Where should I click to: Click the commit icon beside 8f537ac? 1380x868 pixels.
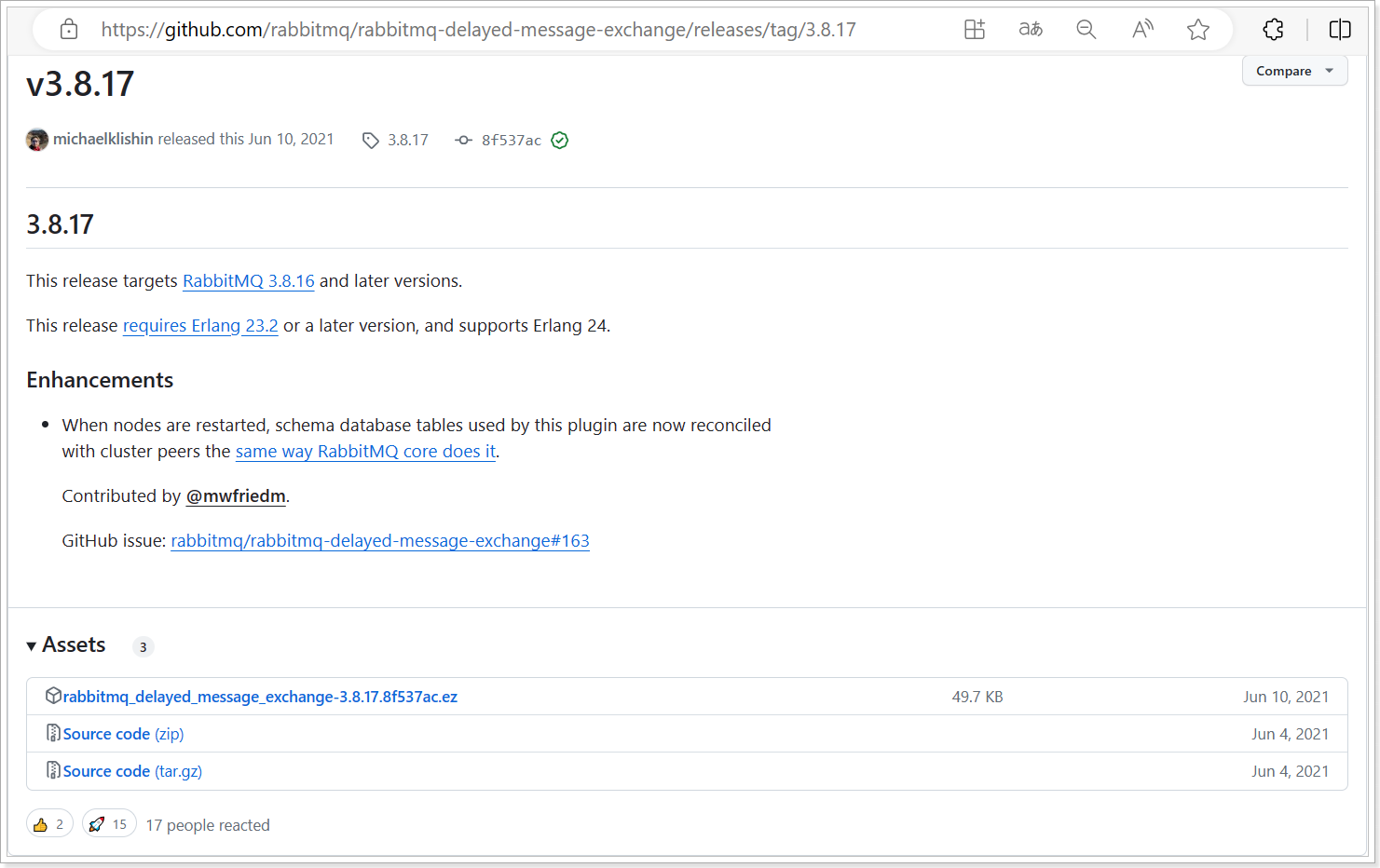point(463,141)
